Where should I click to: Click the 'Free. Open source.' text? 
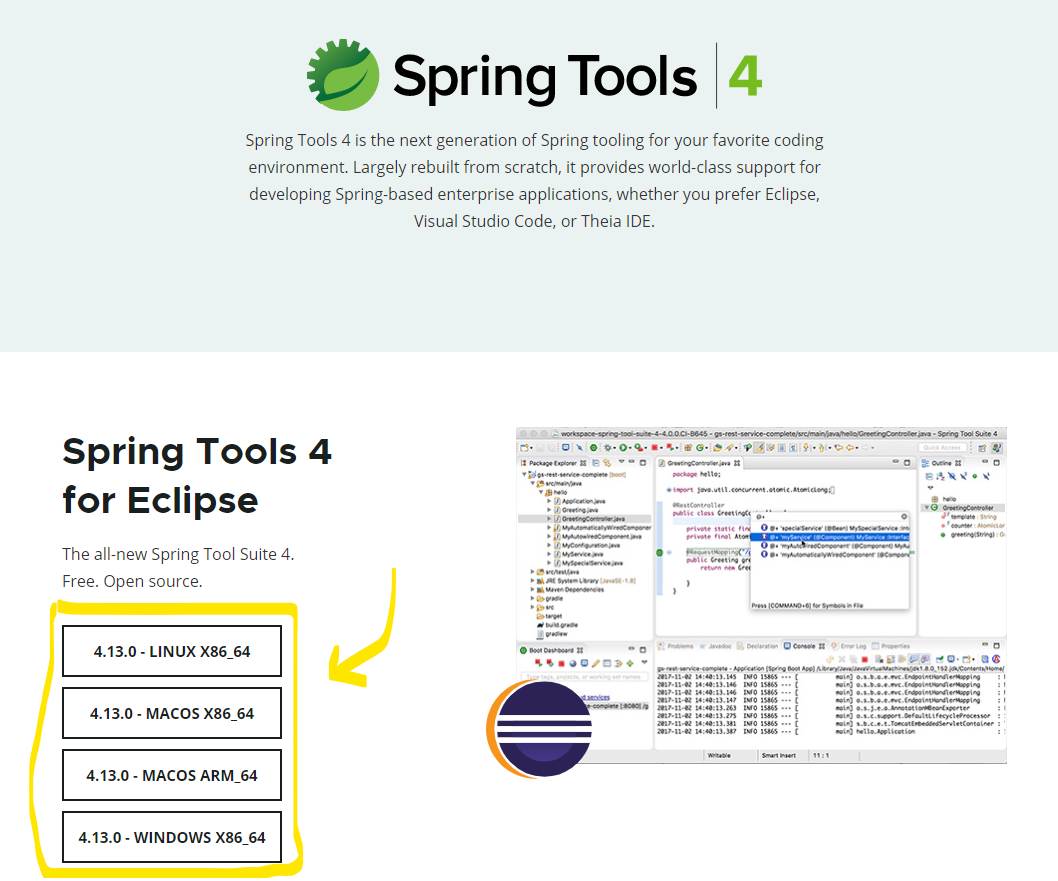click(132, 581)
